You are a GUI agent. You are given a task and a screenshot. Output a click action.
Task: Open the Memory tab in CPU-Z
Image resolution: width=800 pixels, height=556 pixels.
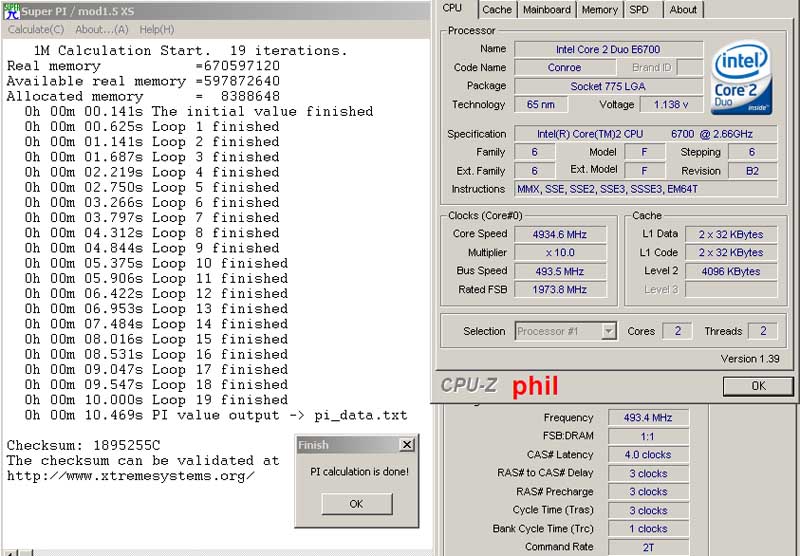(x=599, y=10)
